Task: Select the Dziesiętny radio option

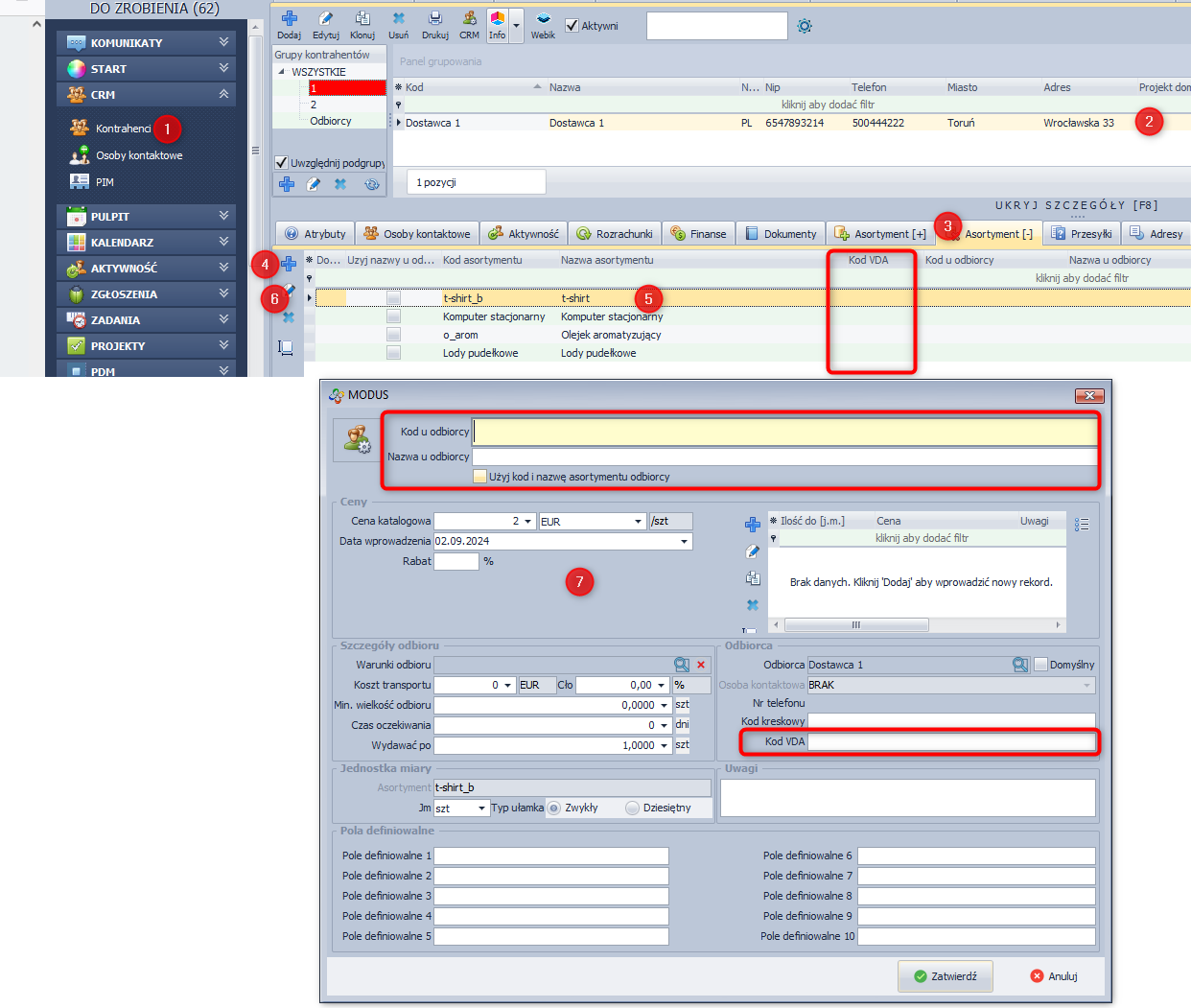Action: click(x=632, y=808)
